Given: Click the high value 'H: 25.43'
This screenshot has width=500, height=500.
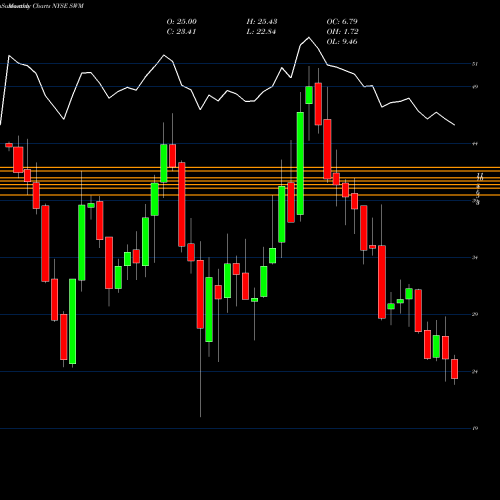Looking at the screenshot, I should 262,22.
